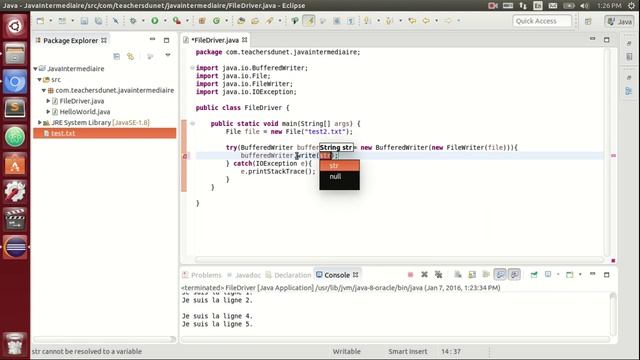Open Package Explorer view menu arrow
640x360 pixels.
point(168,55)
